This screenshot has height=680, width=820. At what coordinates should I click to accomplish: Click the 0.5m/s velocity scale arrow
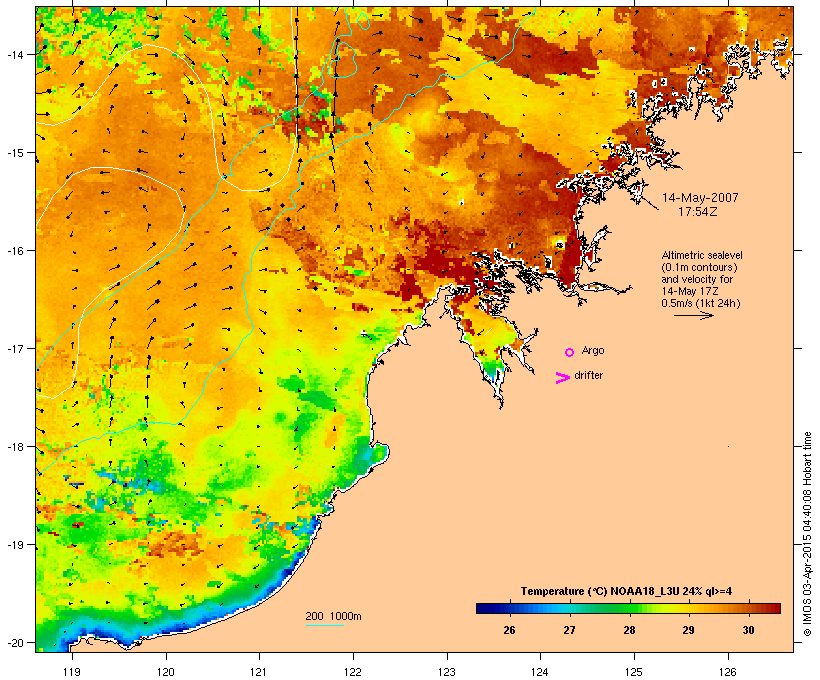693,315
